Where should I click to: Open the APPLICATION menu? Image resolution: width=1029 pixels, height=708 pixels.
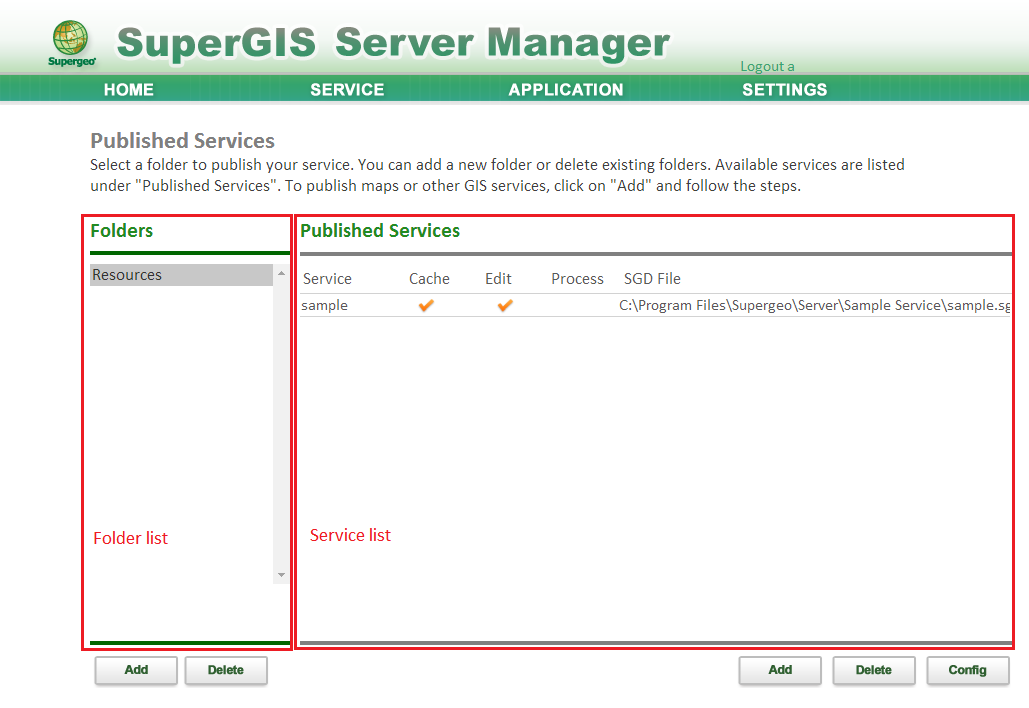pos(565,90)
